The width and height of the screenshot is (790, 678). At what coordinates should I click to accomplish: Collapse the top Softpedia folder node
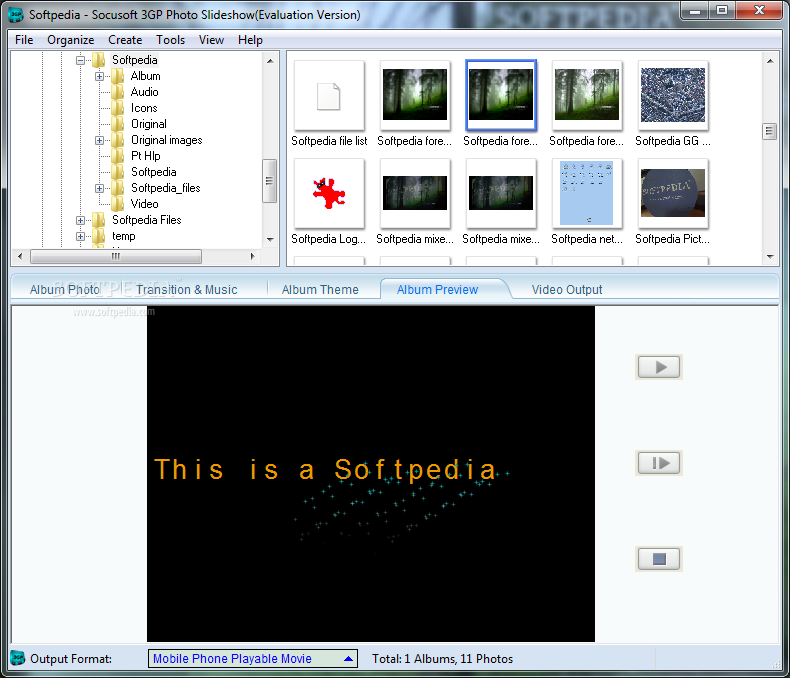pyautogui.click(x=80, y=60)
